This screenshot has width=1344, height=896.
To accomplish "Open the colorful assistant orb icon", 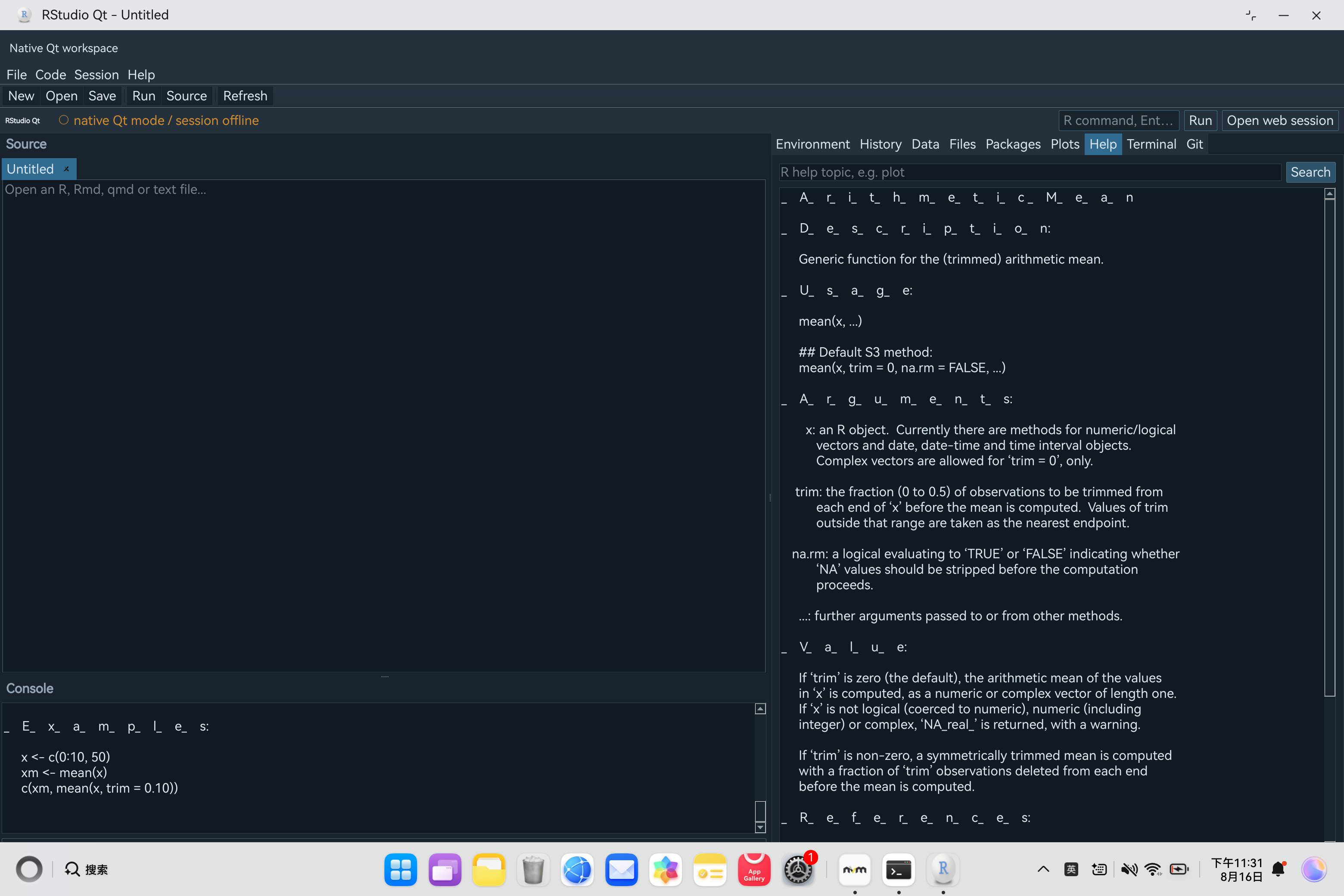I will pyautogui.click(x=1314, y=869).
